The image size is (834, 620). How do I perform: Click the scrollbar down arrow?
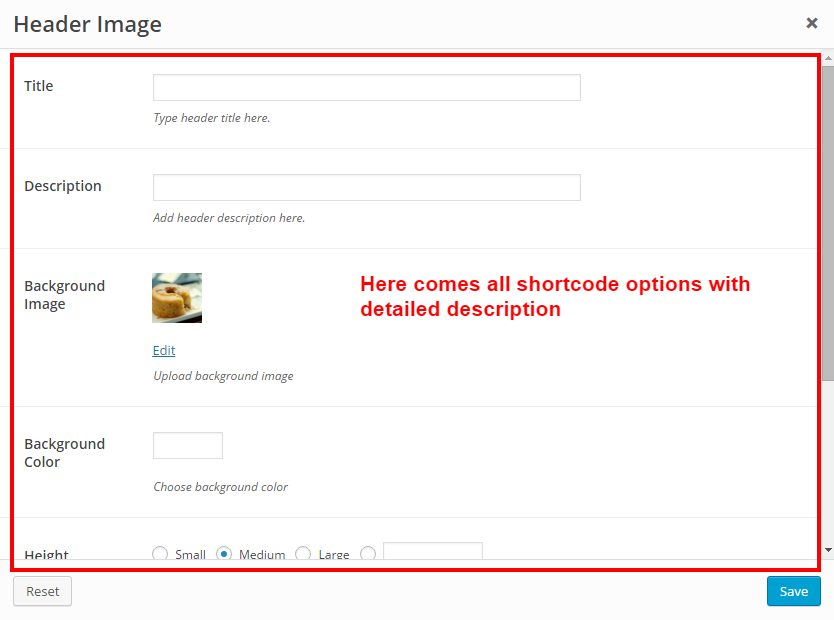pyautogui.click(x=827, y=549)
